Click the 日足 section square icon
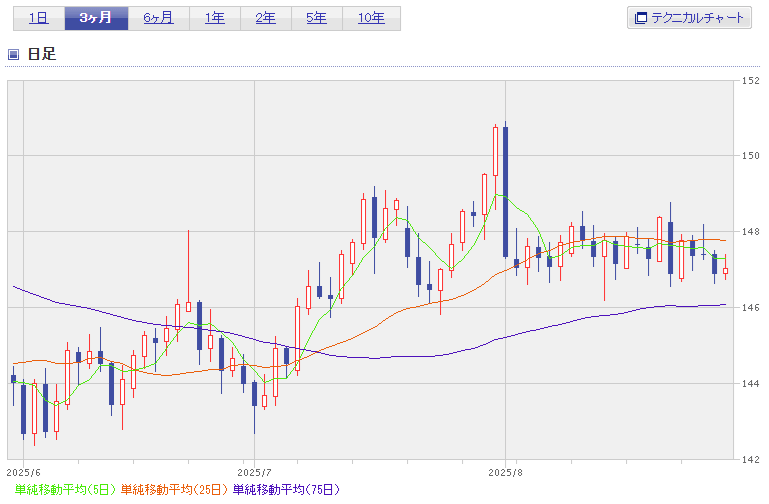Viewport: 769px width, 504px height. click(14, 54)
